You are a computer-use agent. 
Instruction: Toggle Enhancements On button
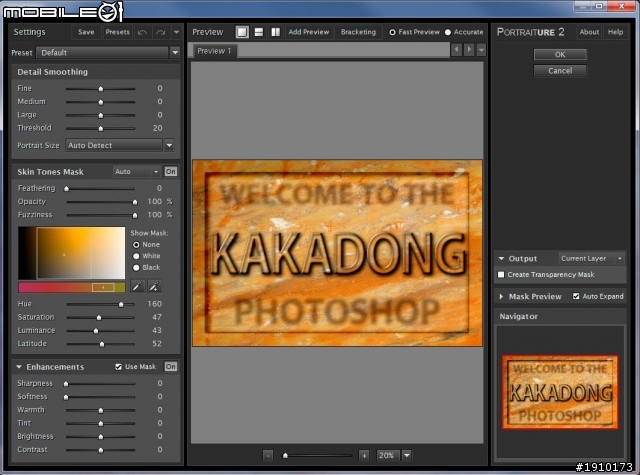pos(171,366)
